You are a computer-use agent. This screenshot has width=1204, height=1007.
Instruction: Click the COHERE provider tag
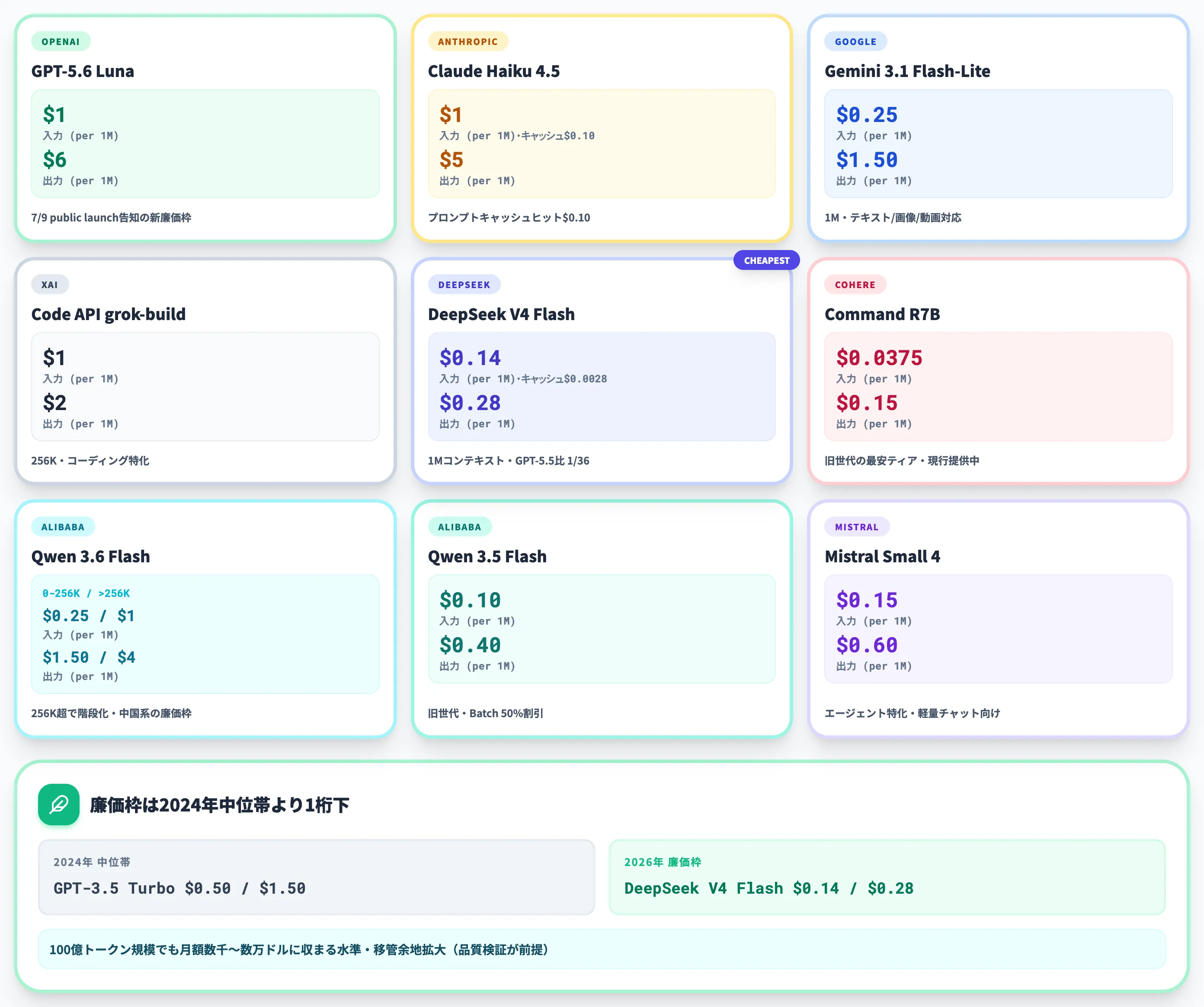pos(855,285)
